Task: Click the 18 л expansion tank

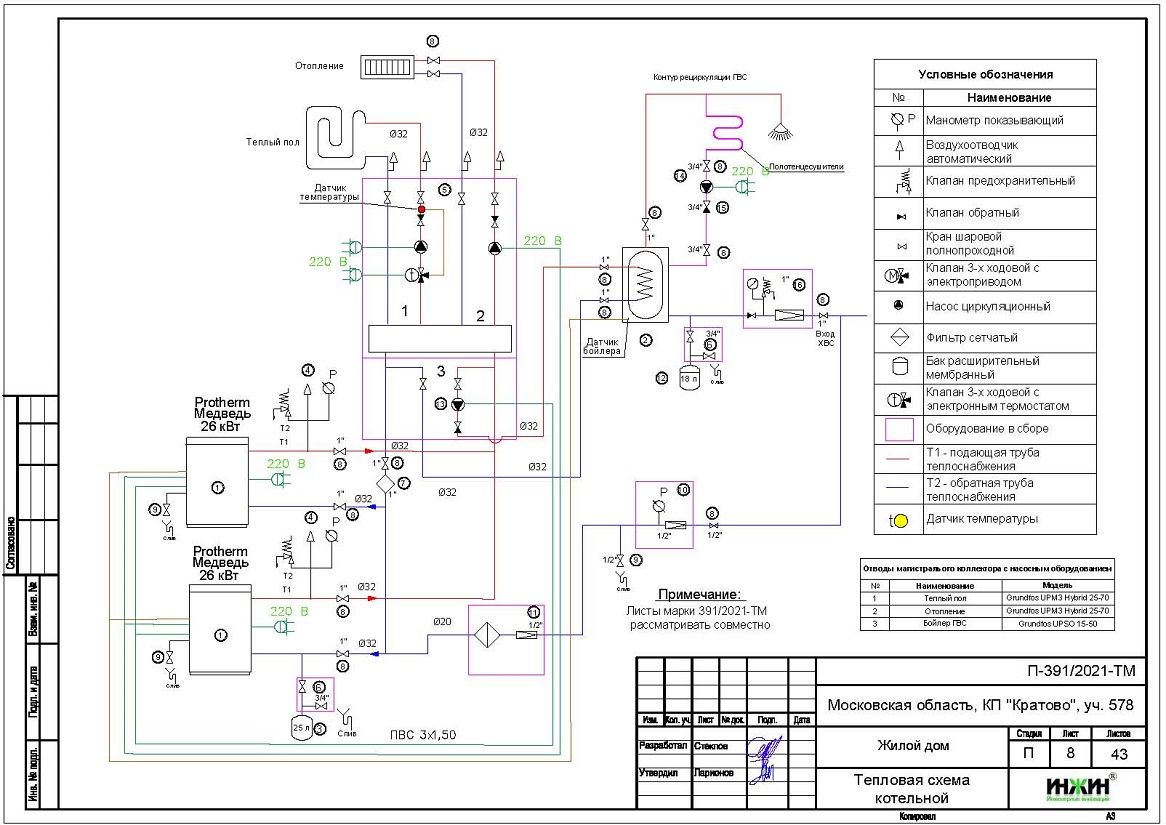Action: (688, 379)
